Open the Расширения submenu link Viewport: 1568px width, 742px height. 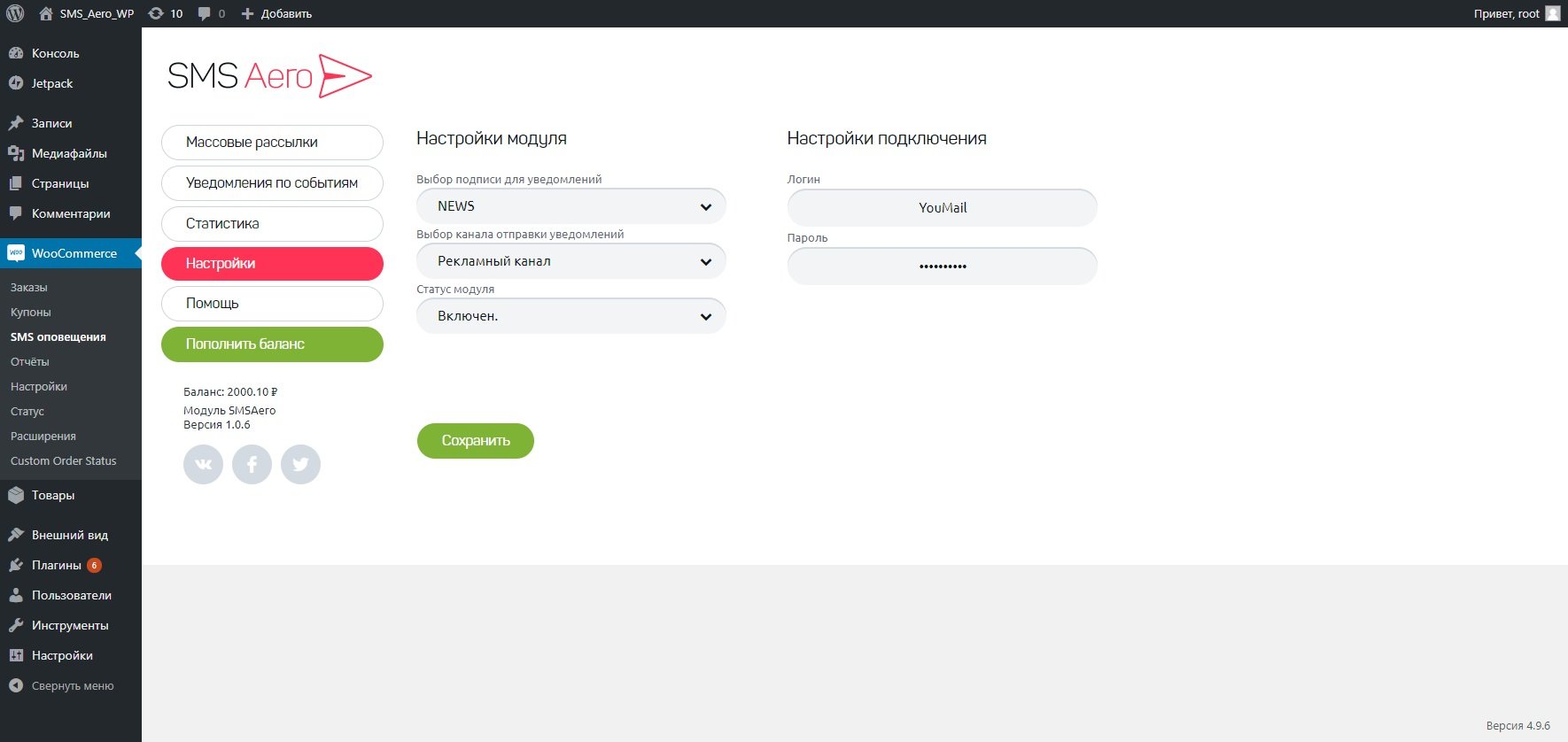coord(43,436)
